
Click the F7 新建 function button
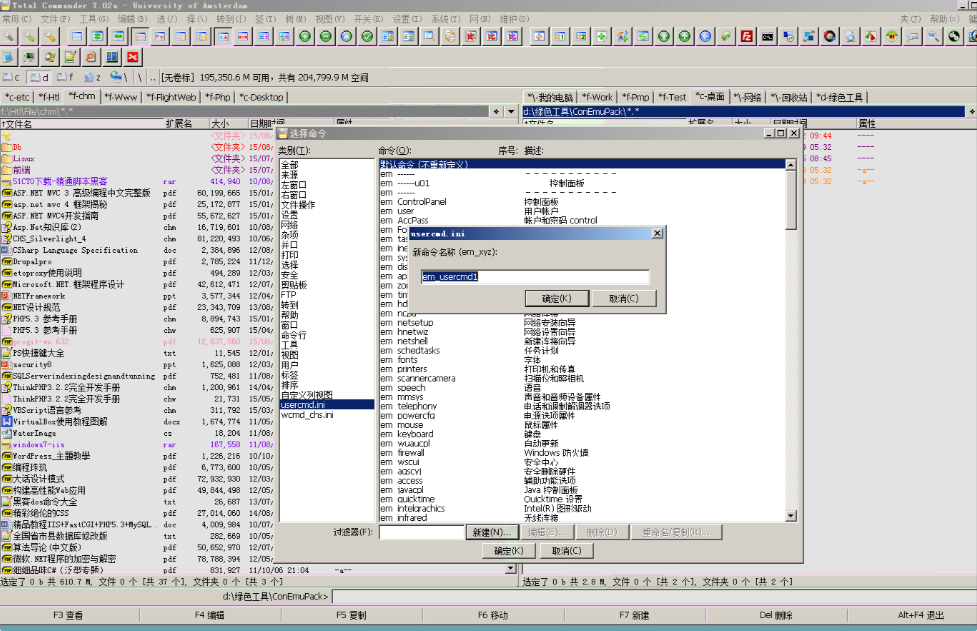(634, 615)
